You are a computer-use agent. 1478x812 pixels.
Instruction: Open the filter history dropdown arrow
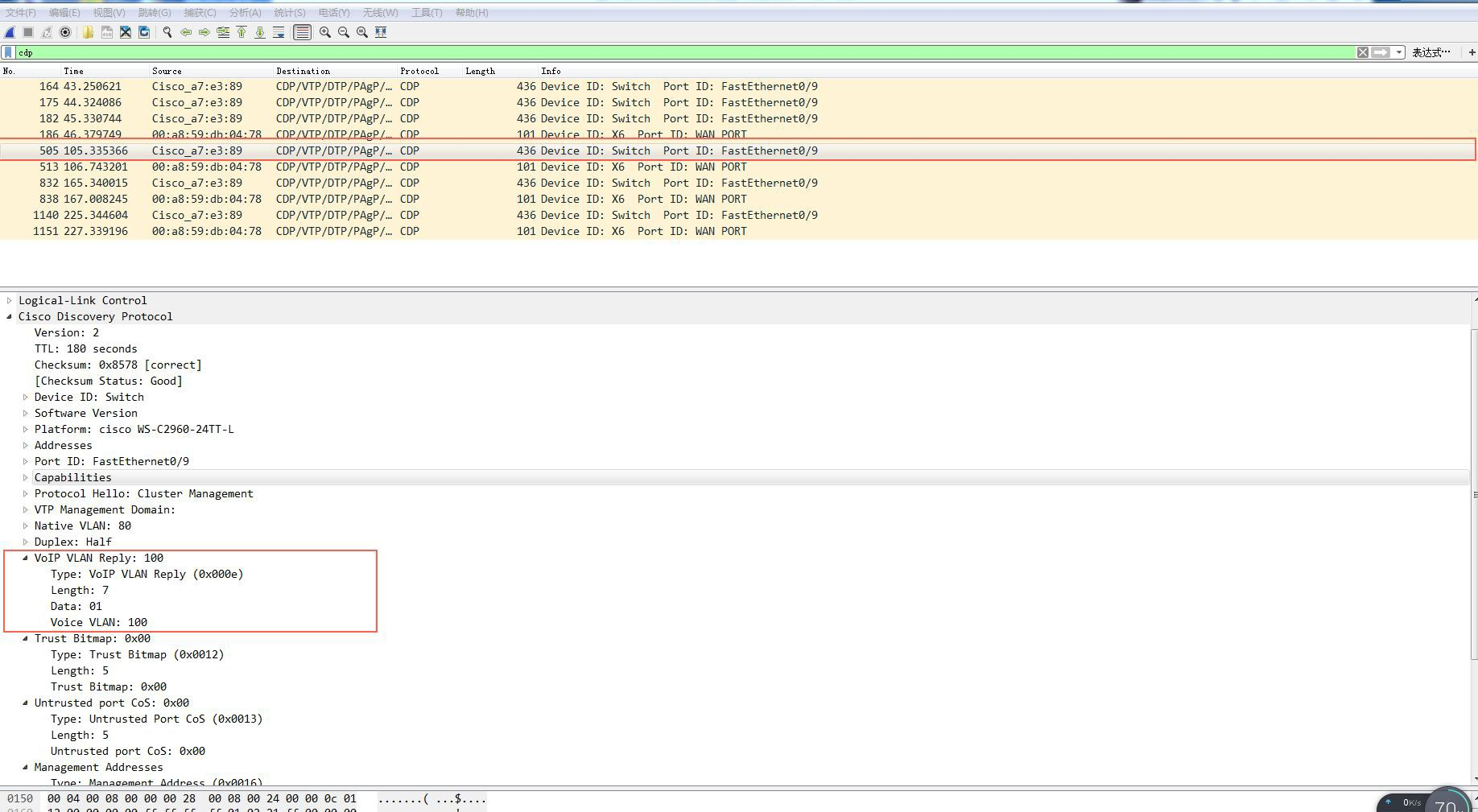[1399, 52]
